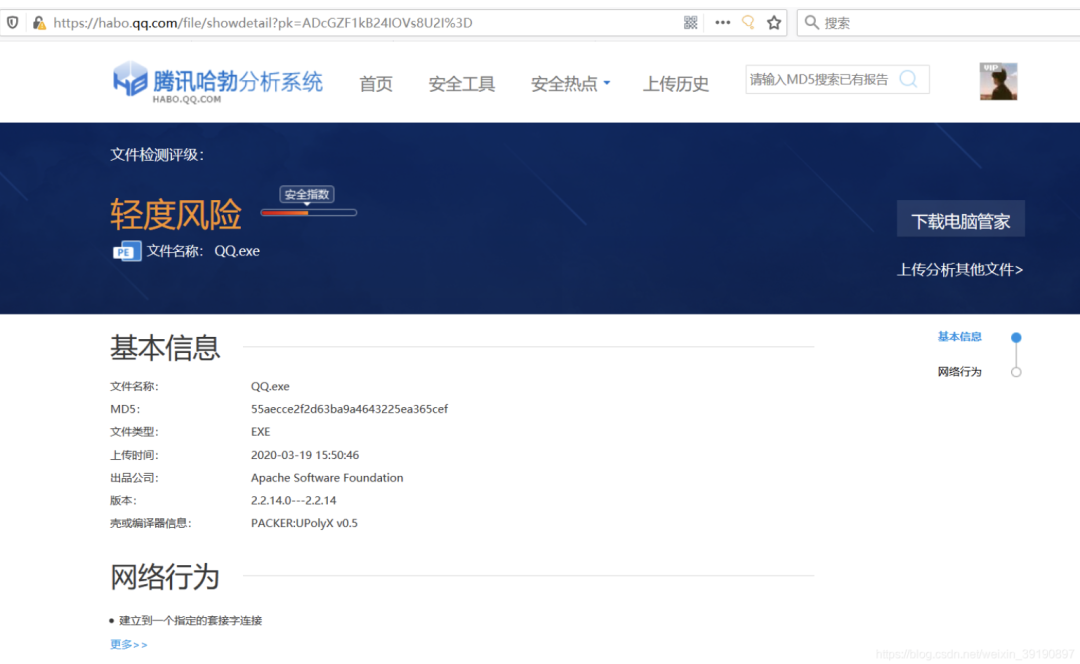
Task: Click the Tencent Habo logo
Action: pyautogui.click(x=218, y=83)
